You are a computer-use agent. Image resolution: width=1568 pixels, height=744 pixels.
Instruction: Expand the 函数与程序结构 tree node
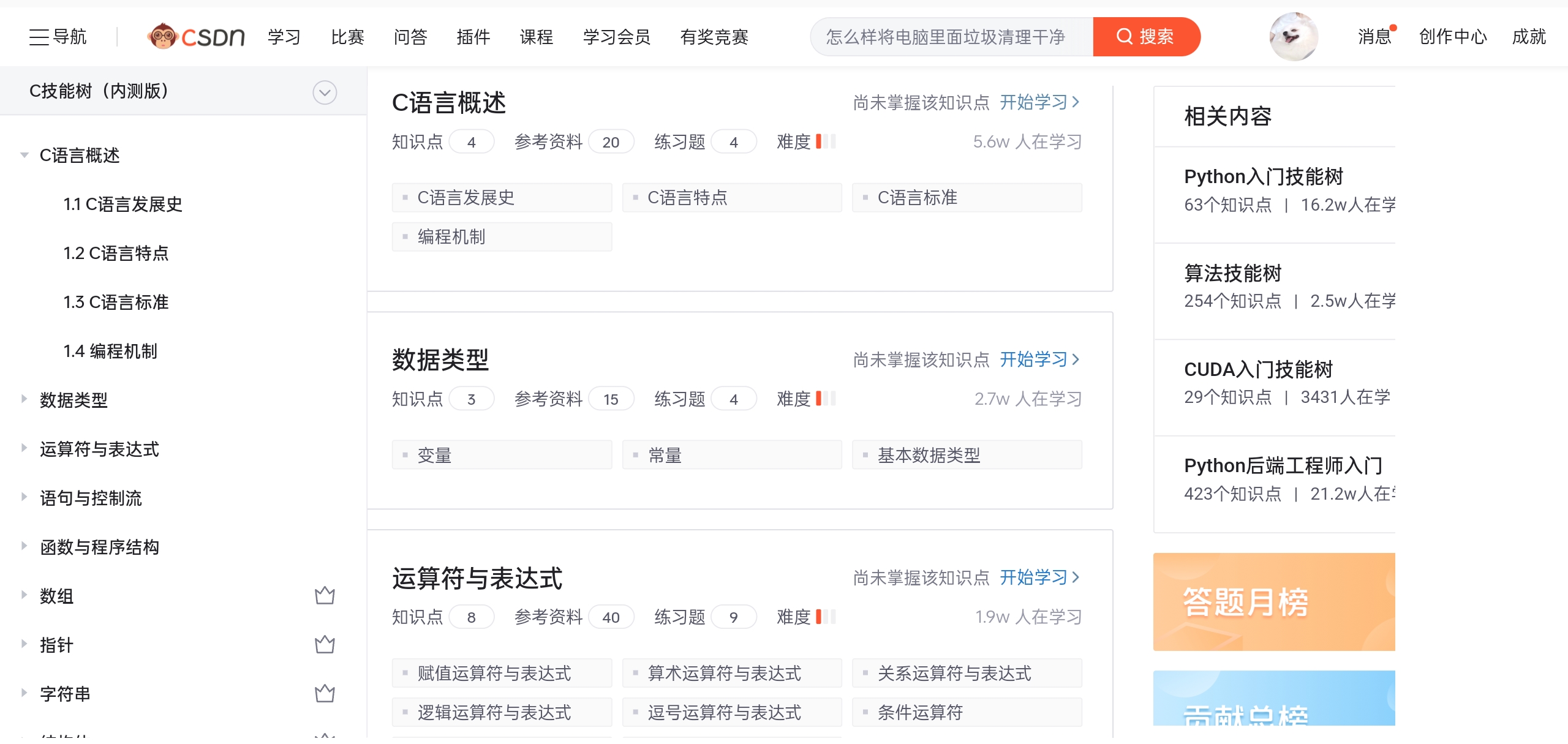[24, 546]
